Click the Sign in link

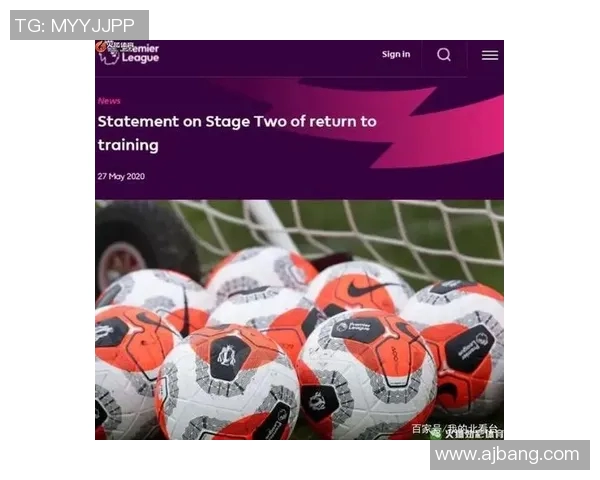point(396,54)
